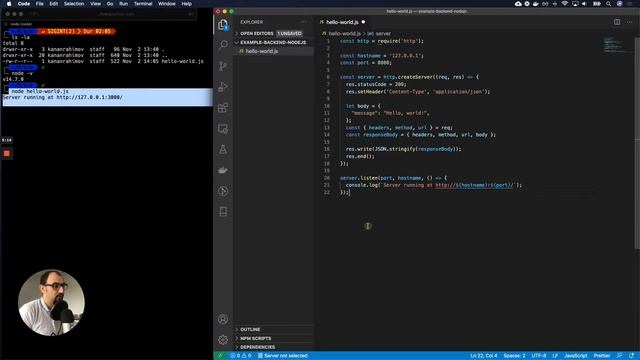Viewport: 640px width, 360px height.
Task: Click Ln 22, Col 4 in status bar
Action: click(484, 356)
